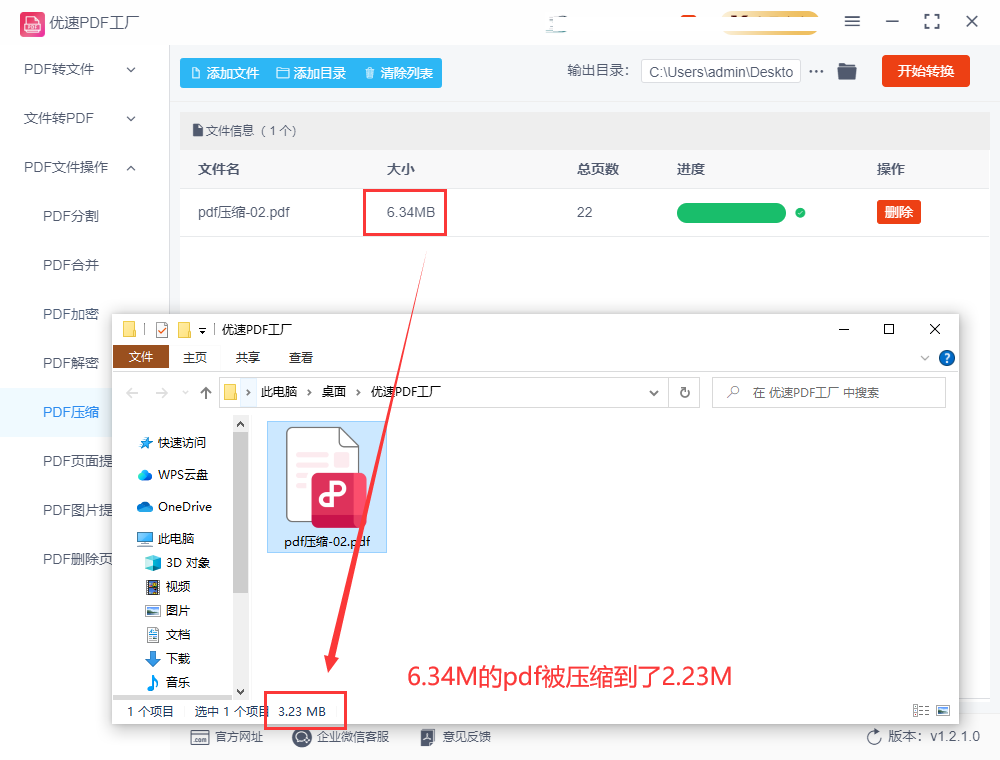Viewport: 1000px width, 760px height.
Task: Click the version refresh icon at bottom
Action: click(x=874, y=737)
